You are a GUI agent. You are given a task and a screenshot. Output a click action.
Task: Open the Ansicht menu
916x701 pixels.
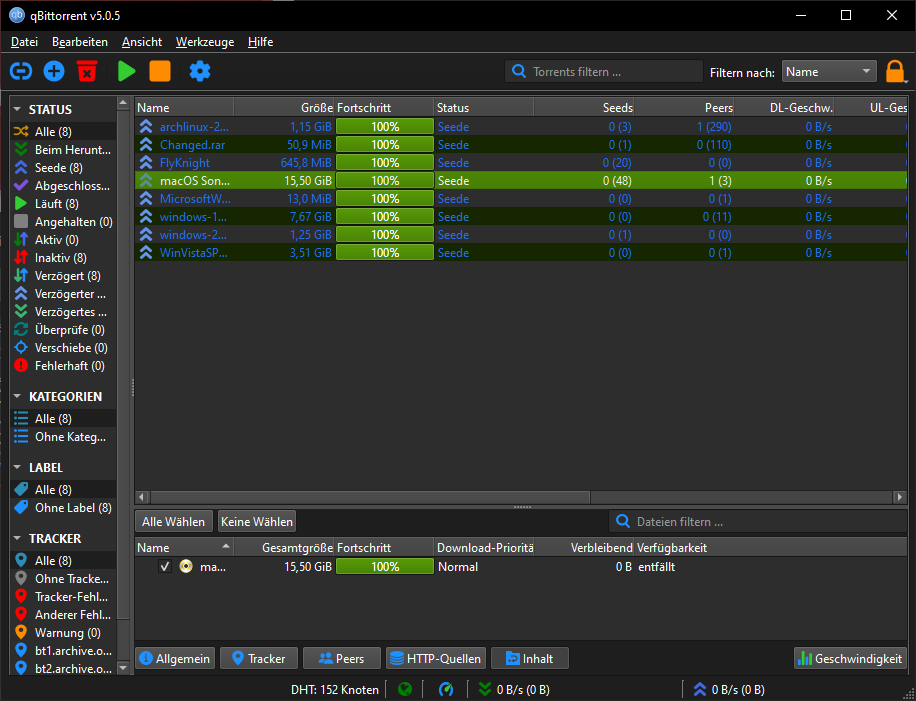pos(142,42)
